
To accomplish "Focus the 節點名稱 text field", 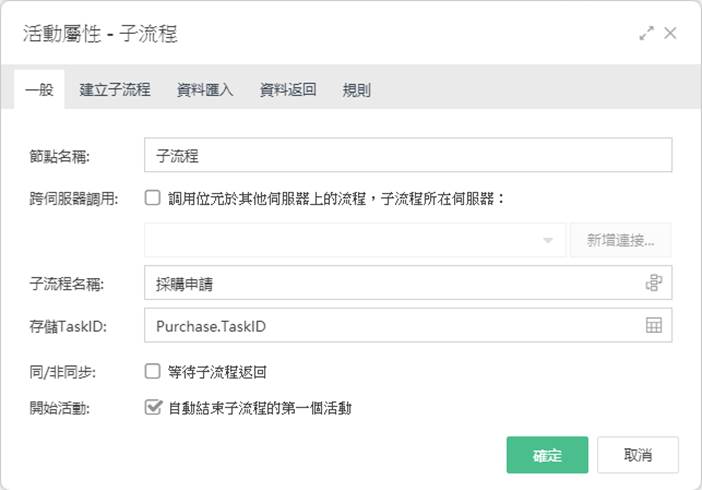I will [x=408, y=155].
